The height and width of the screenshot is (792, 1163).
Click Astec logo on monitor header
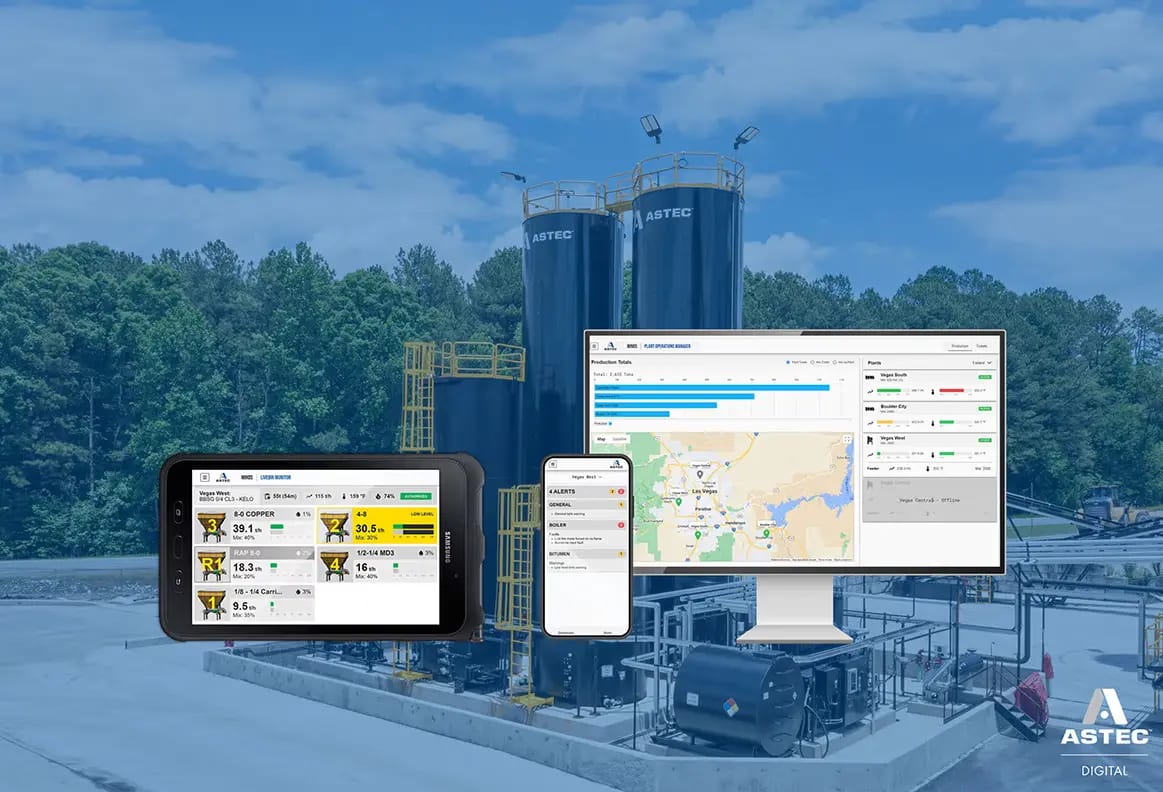pyautogui.click(x=610, y=346)
